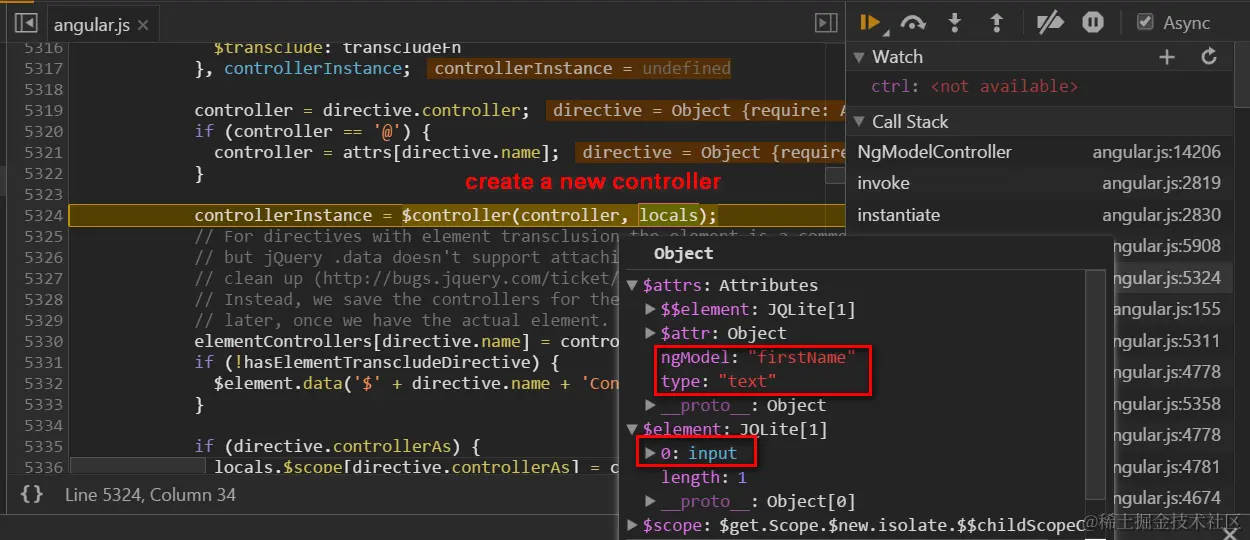This screenshot has height=540, width=1250.
Task: Toggle pause on exceptions
Action: point(1093,22)
